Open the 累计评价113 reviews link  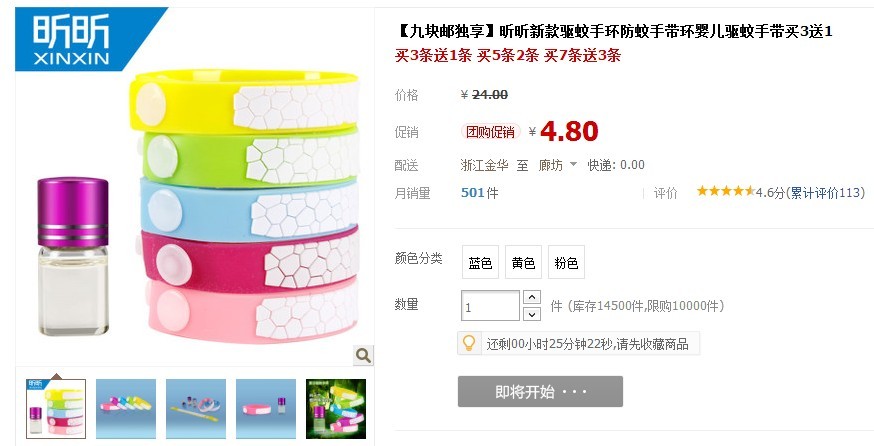(x=827, y=192)
